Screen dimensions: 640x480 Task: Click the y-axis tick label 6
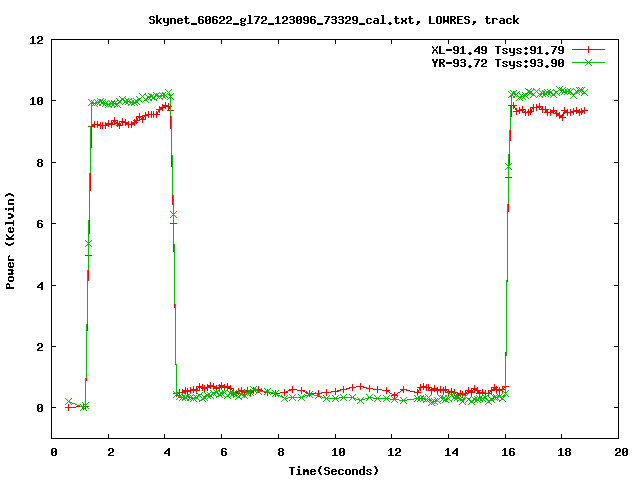pos(40,224)
